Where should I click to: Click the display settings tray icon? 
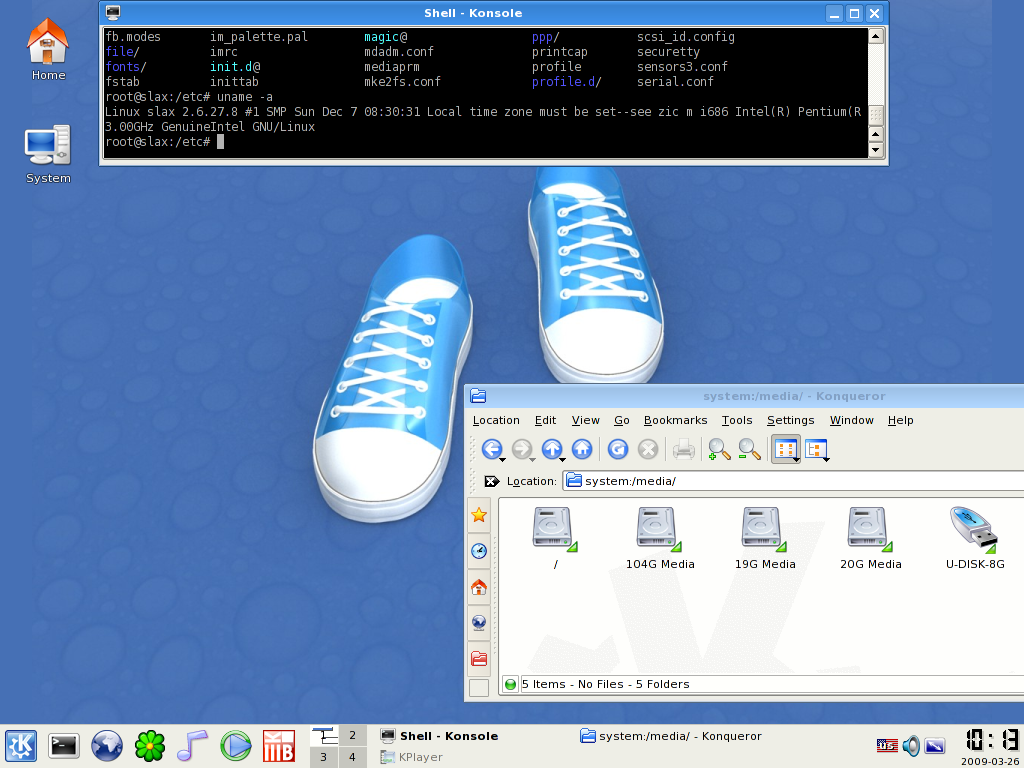click(x=935, y=745)
